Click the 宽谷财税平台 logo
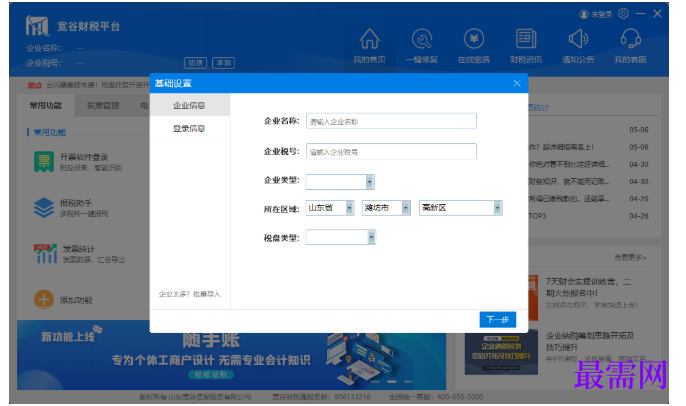This screenshot has width=686, height=406. [37, 26]
